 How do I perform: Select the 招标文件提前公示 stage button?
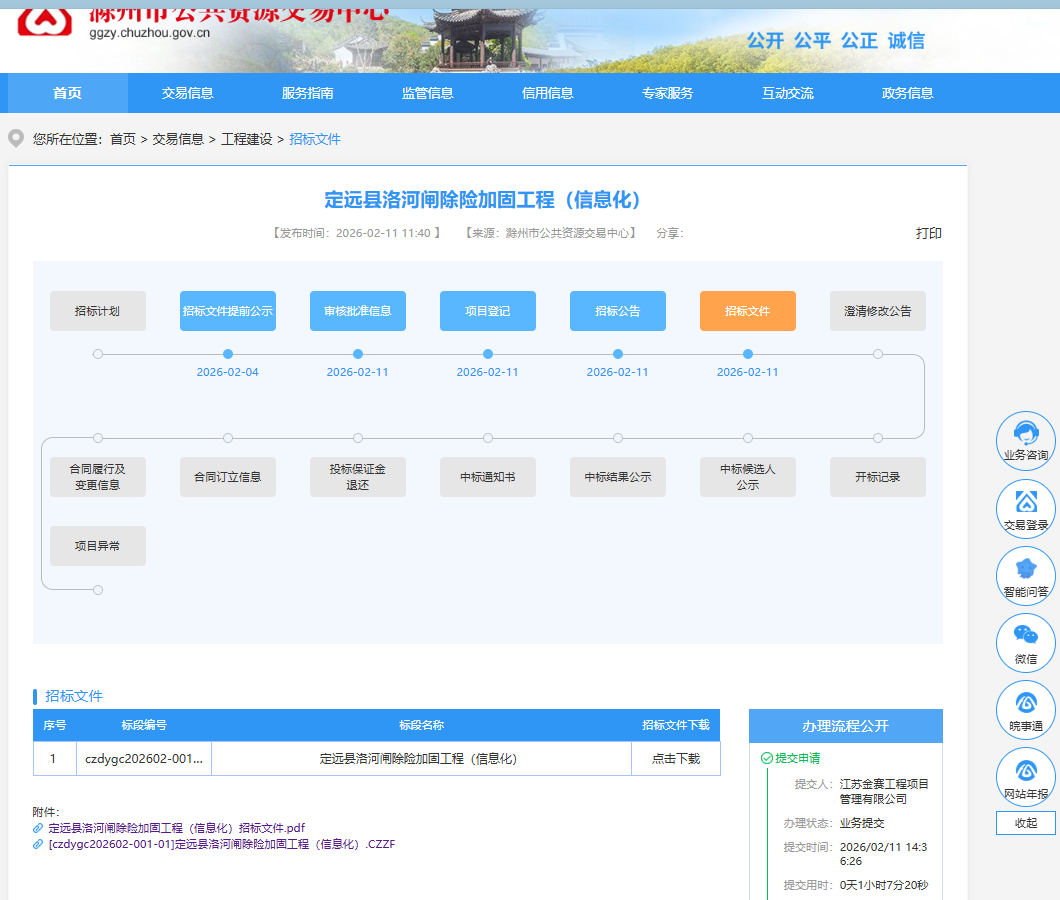point(228,311)
